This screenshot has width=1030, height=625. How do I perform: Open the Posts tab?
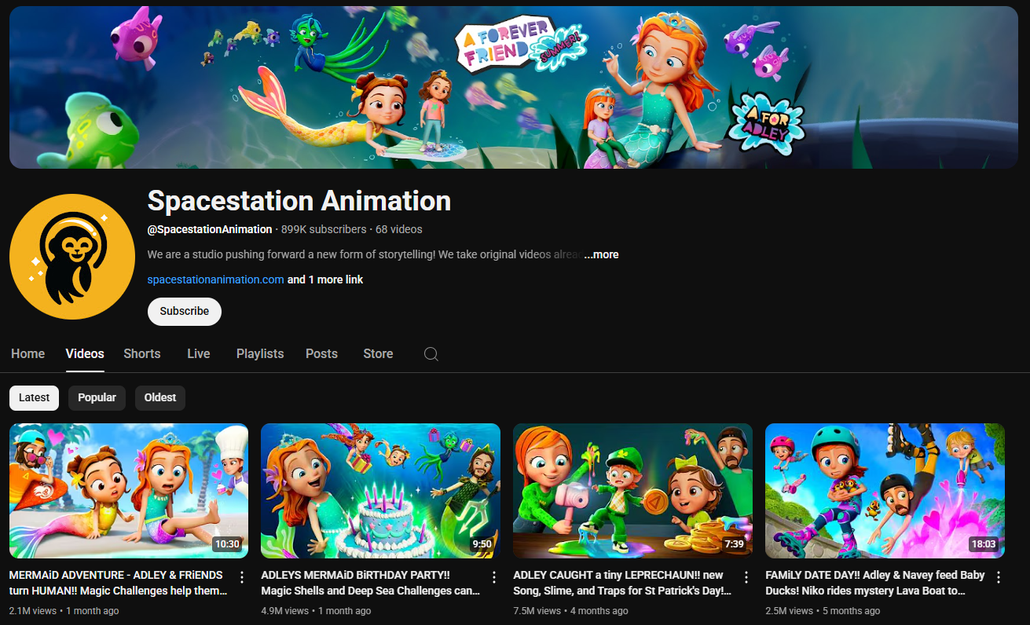(x=321, y=354)
